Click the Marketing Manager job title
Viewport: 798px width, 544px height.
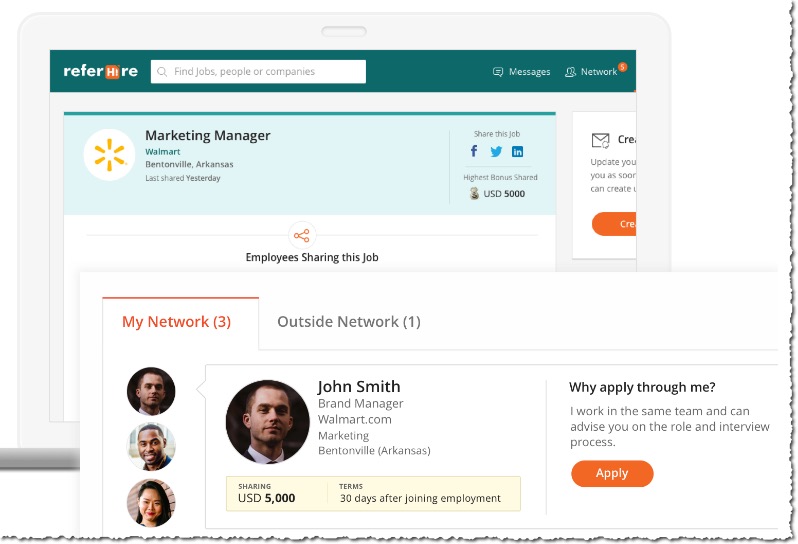pyautogui.click(x=208, y=135)
